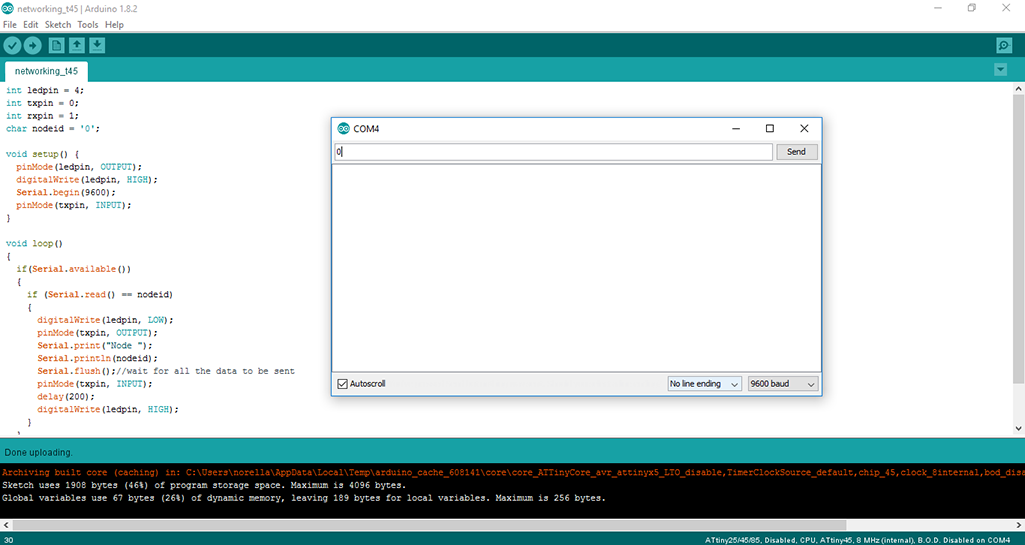Click the Arduino logo in main title bar
Image resolution: width=1025 pixels, height=545 pixels.
point(8,8)
